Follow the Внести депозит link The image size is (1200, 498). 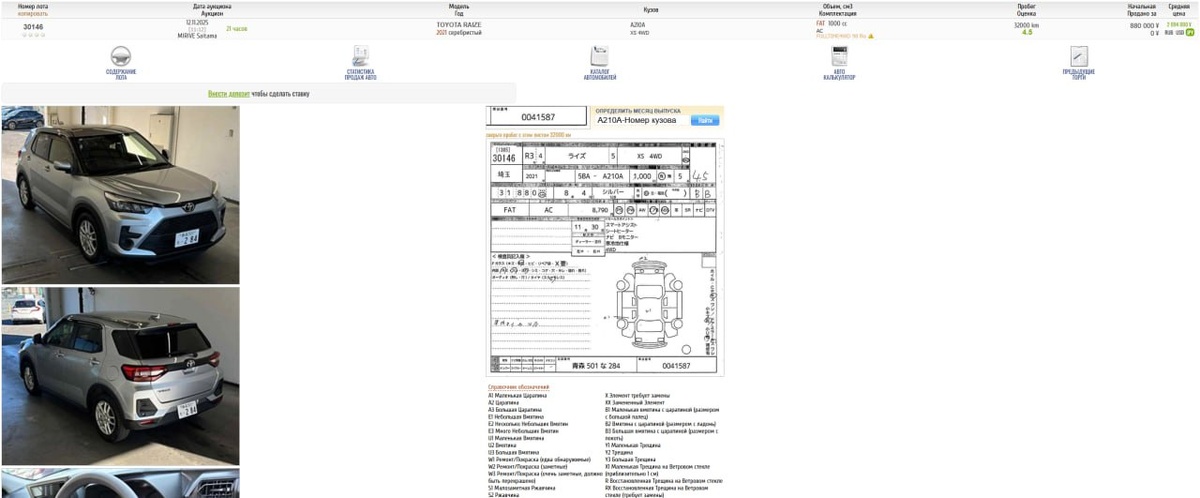(x=229, y=94)
